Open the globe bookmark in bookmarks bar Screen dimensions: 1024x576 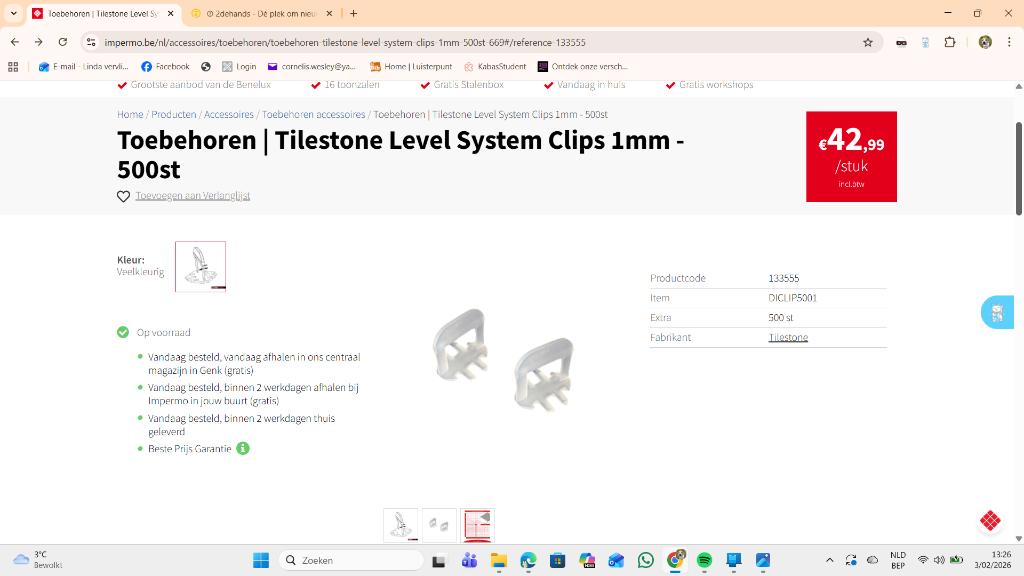click(x=206, y=67)
